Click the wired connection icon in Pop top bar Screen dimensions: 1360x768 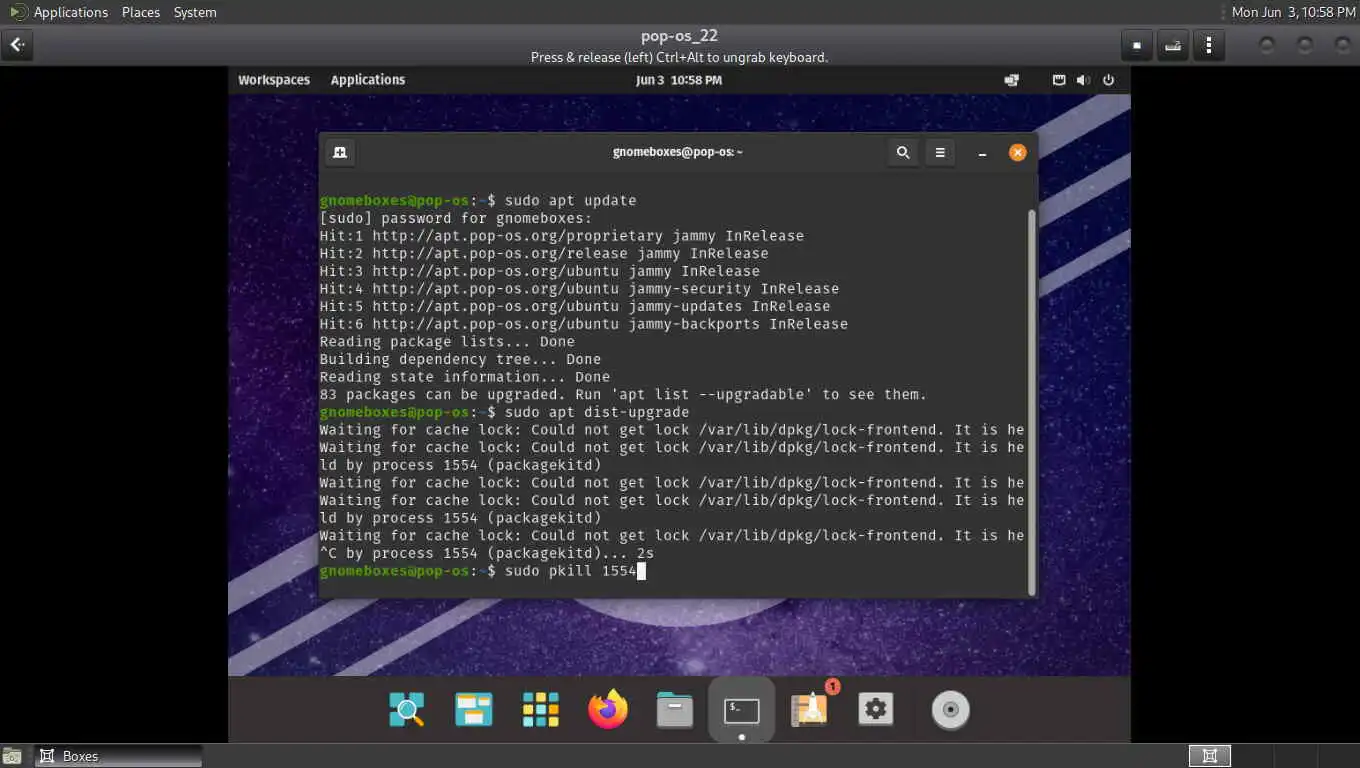click(1059, 80)
